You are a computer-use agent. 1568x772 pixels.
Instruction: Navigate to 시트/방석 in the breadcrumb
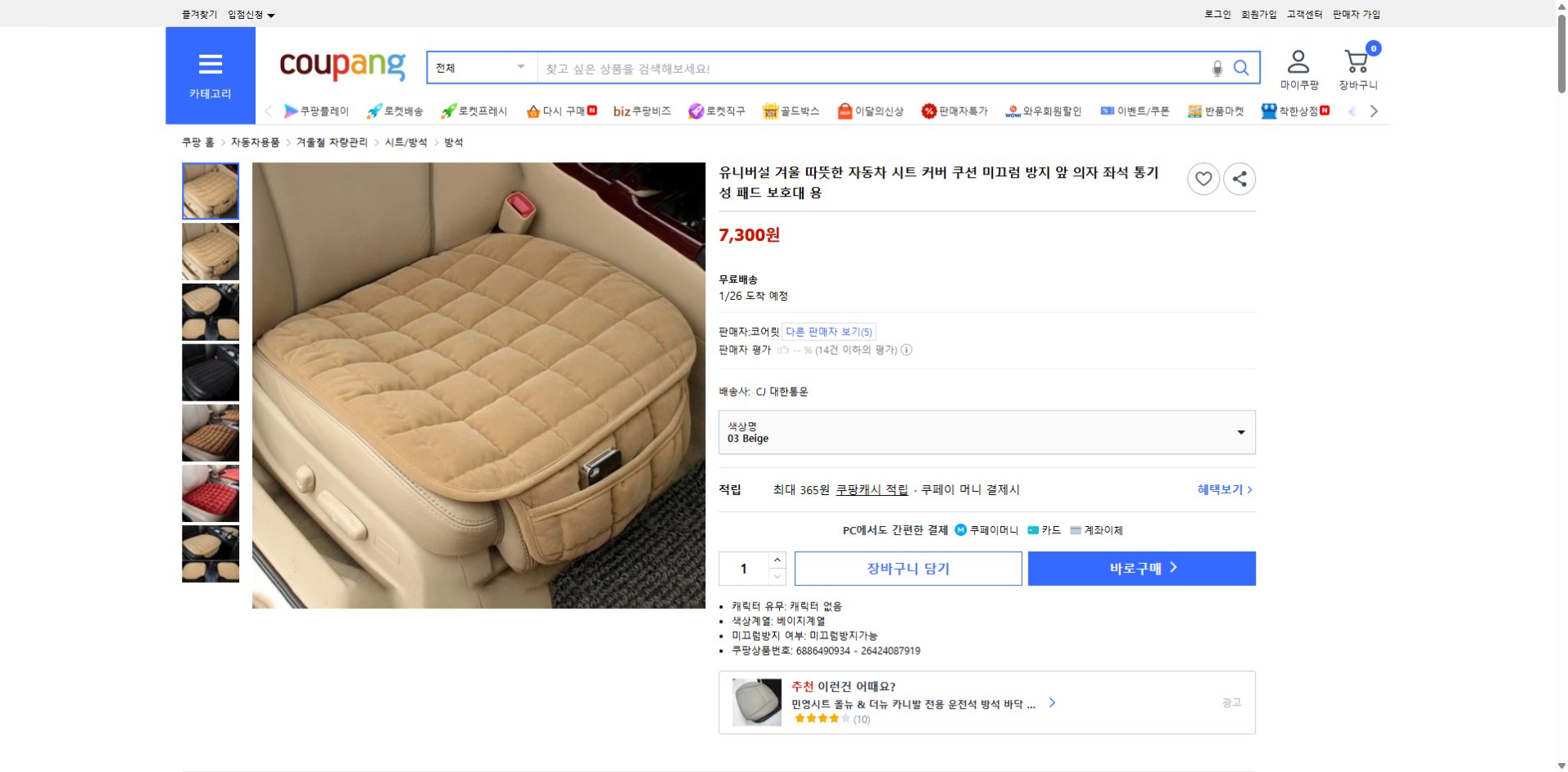click(405, 142)
